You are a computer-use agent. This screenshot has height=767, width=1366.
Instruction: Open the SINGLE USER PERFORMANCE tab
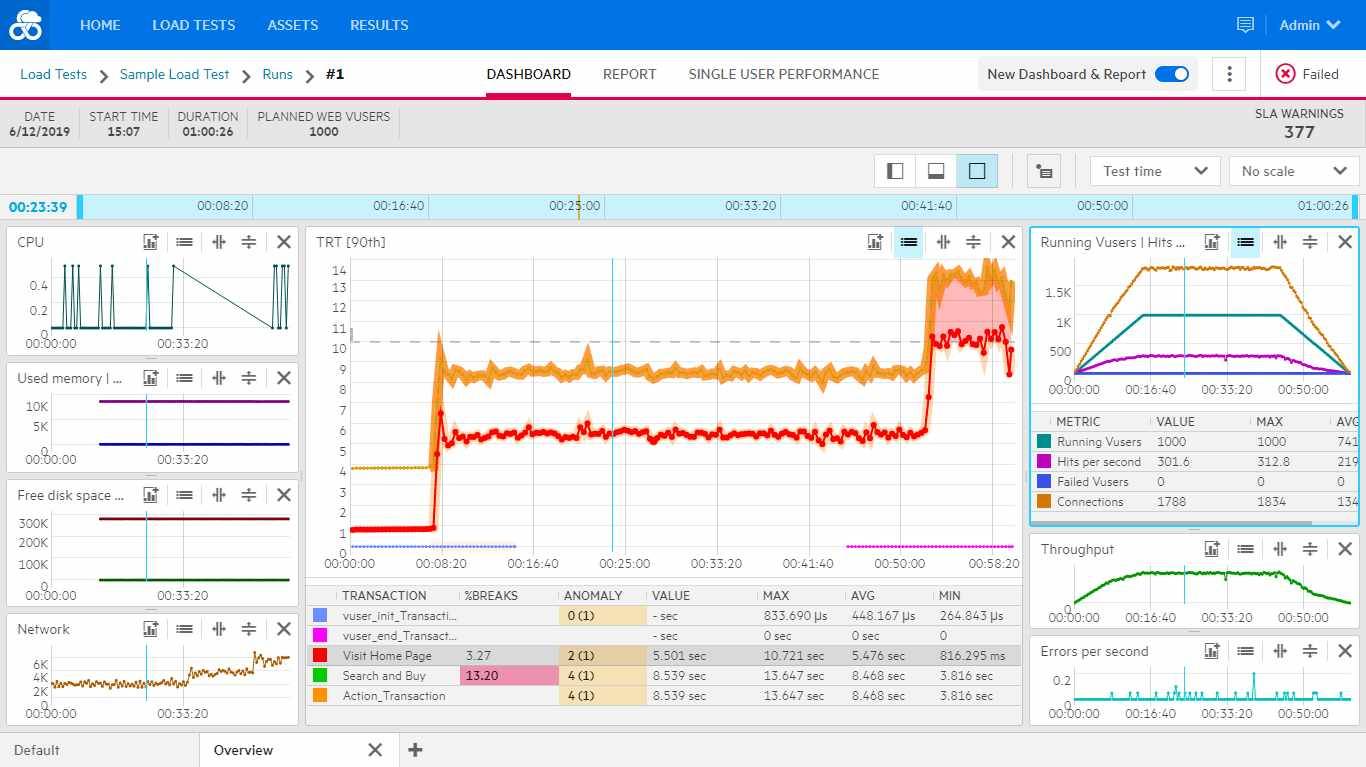[x=783, y=74]
